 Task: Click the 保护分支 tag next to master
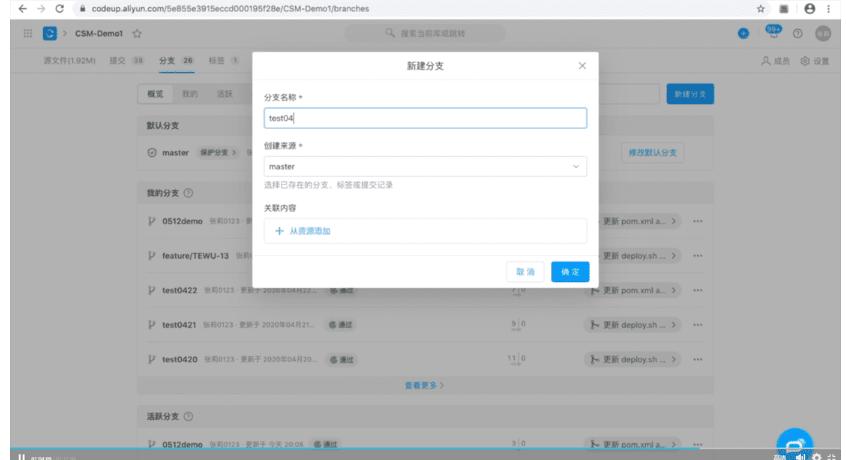point(218,153)
